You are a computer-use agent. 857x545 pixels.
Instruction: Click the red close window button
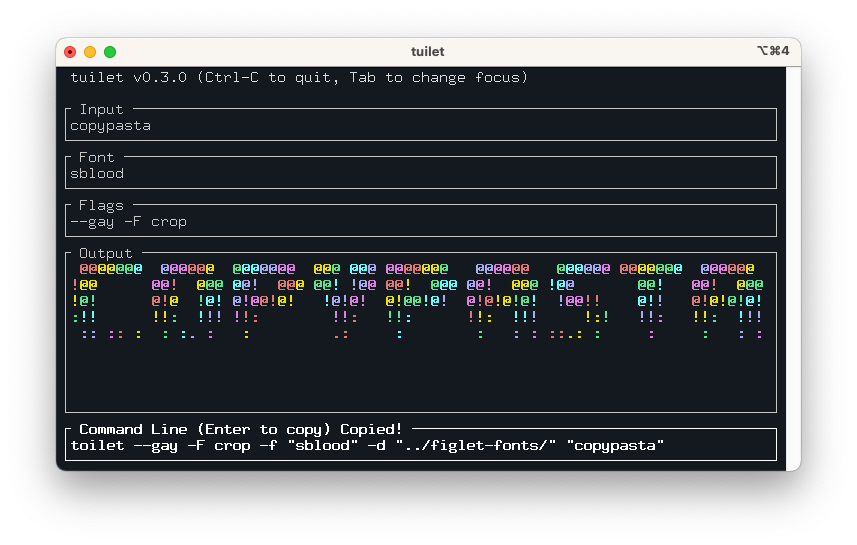point(70,52)
